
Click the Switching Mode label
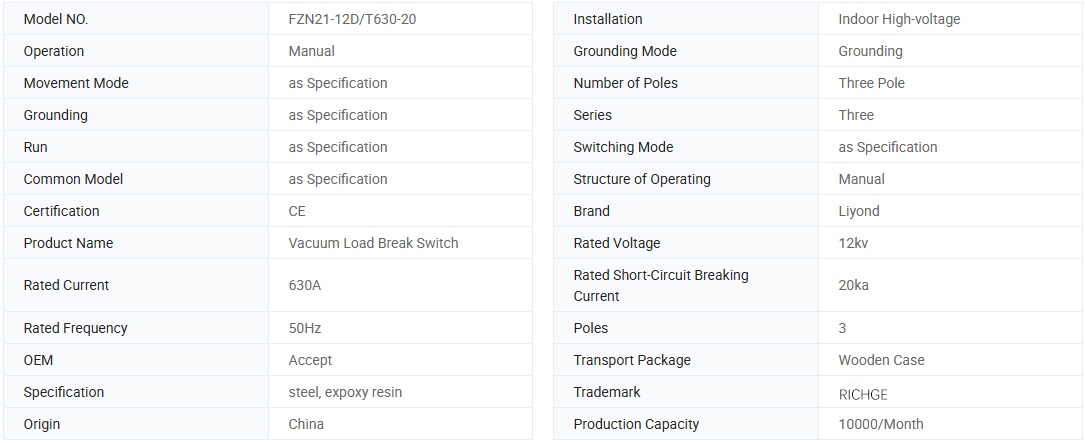[623, 147]
